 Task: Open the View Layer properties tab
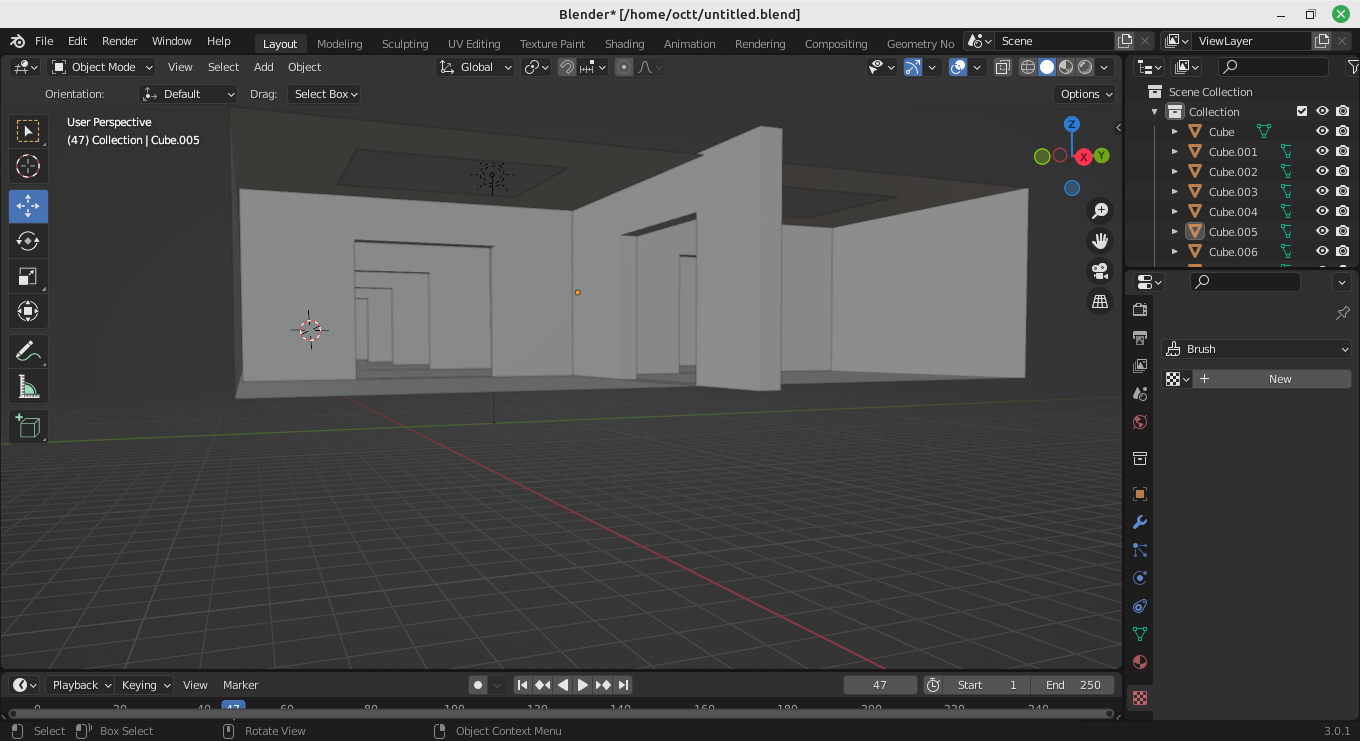[x=1139, y=366]
